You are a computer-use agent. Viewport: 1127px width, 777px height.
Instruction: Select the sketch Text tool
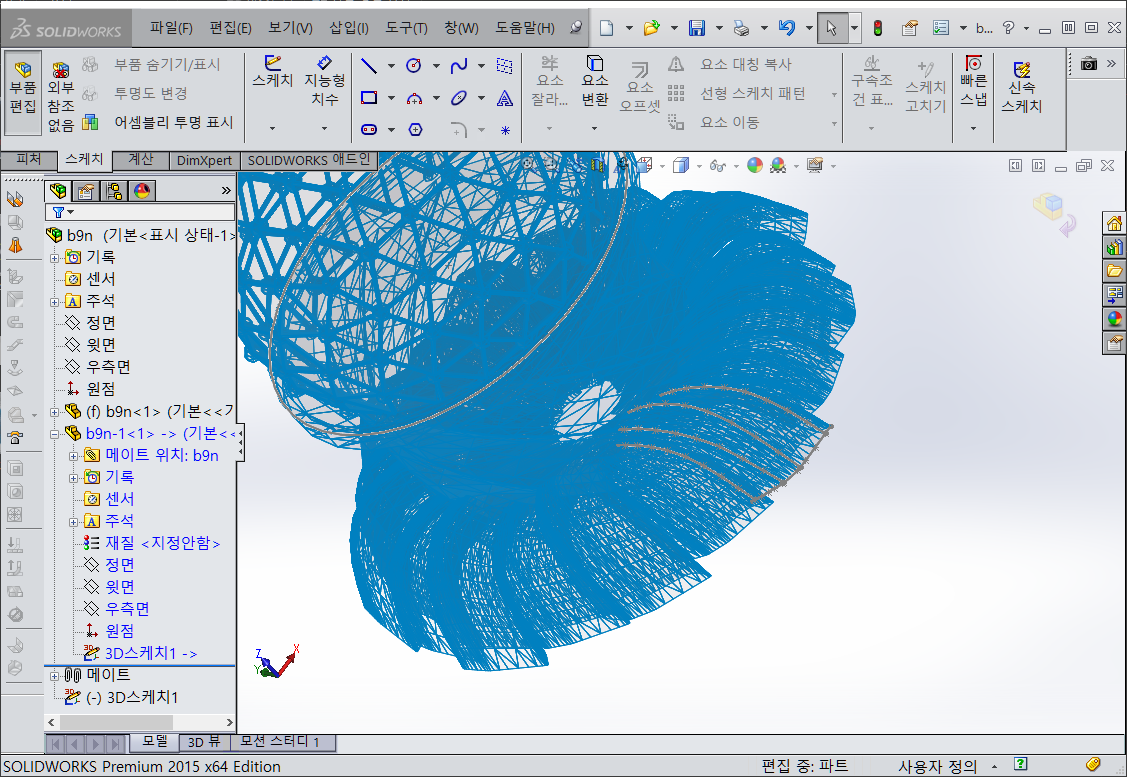[x=505, y=98]
